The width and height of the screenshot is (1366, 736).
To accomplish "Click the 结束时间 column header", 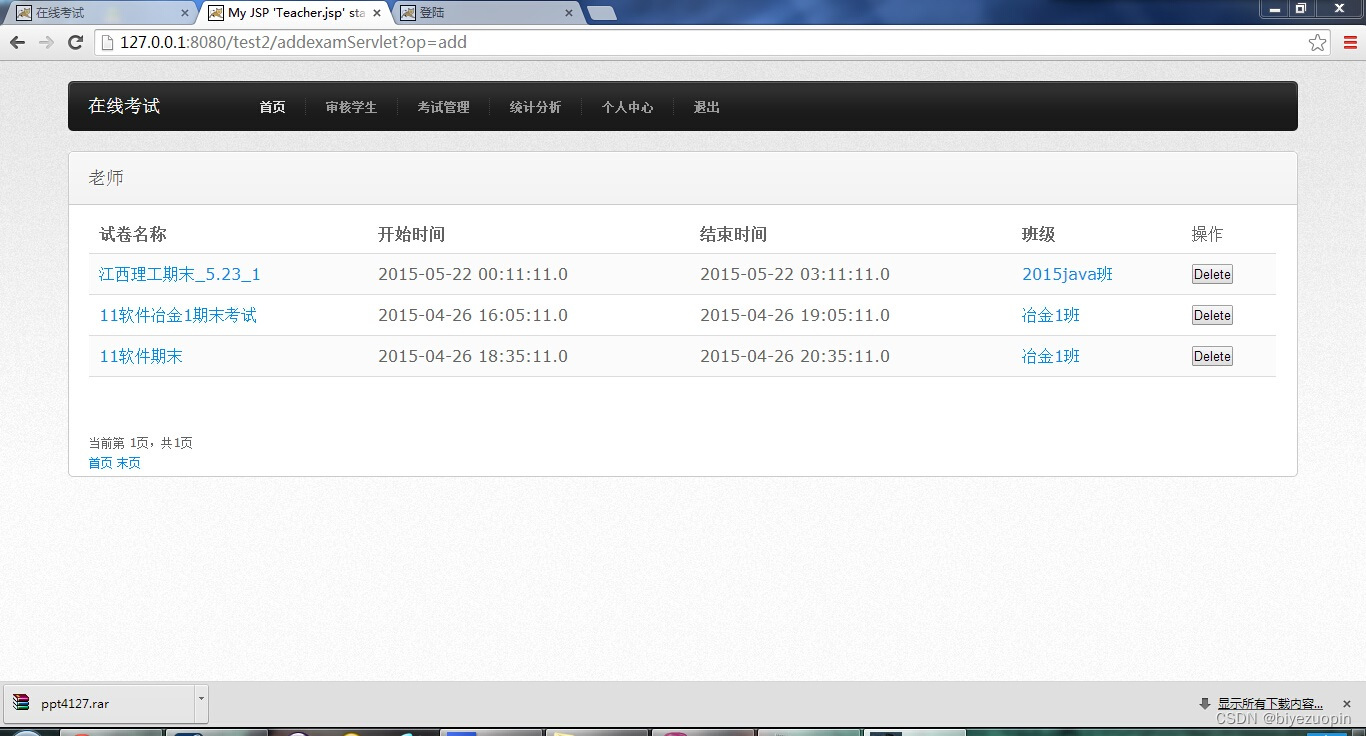I will (x=733, y=234).
